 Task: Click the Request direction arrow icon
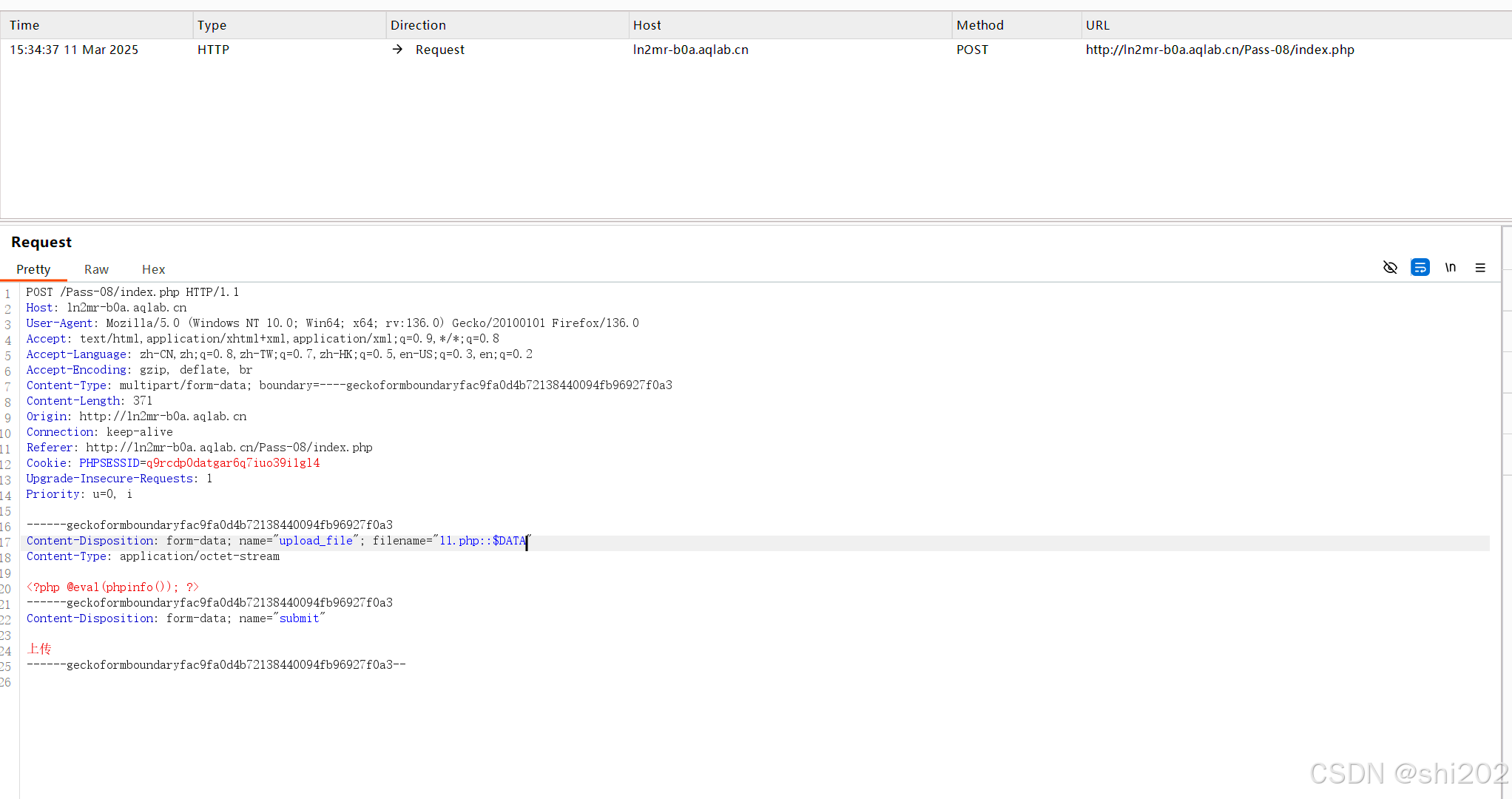coord(398,50)
